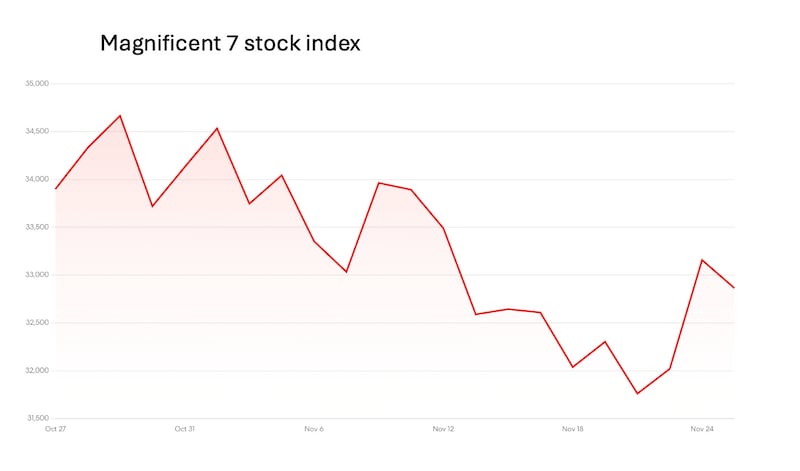Click the 32,500 y-axis label

37,323
